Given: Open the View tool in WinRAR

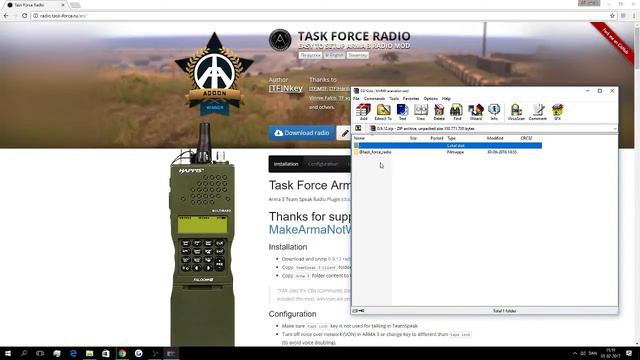Looking at the screenshot, I should (x=420, y=112).
